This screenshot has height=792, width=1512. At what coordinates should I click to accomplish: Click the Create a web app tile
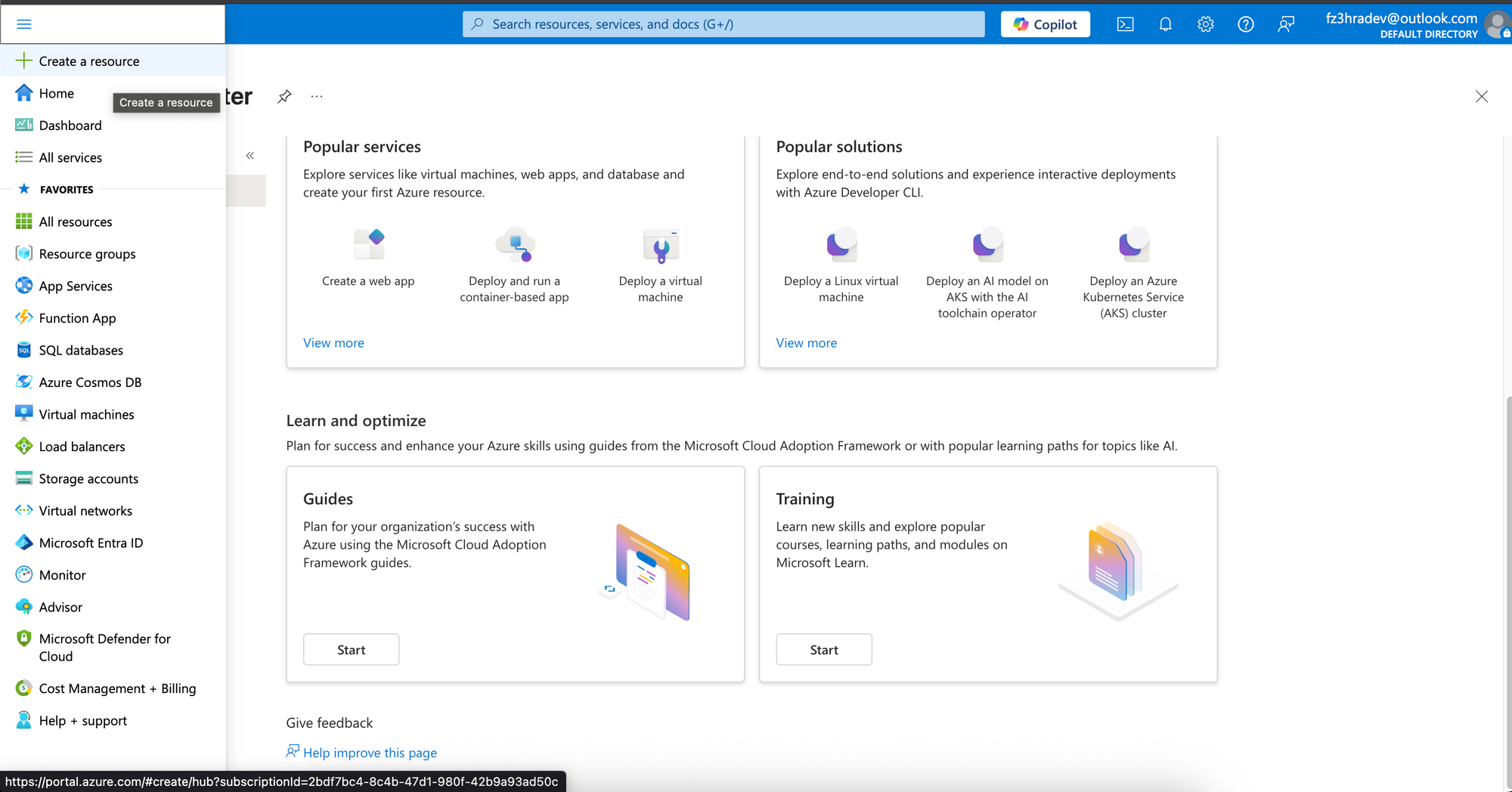pyautogui.click(x=368, y=258)
